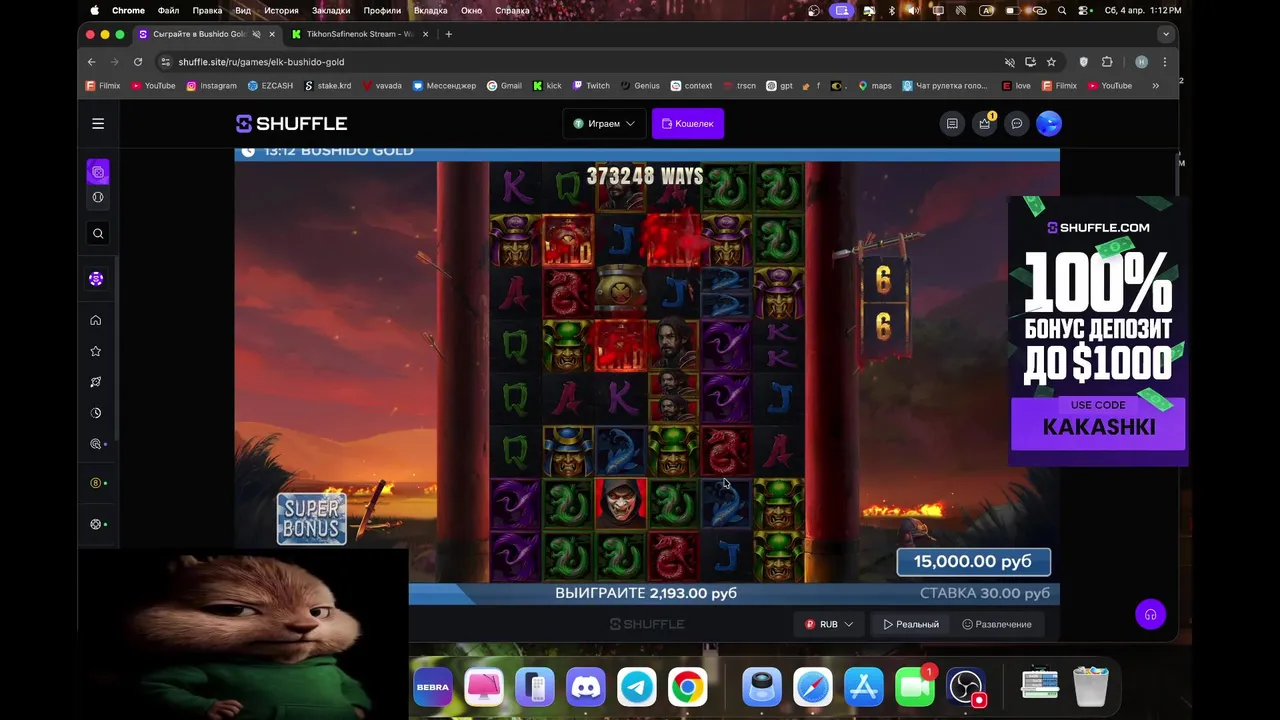Expand the RUB currency dropdown
The height and width of the screenshot is (720, 1280).
coord(829,624)
